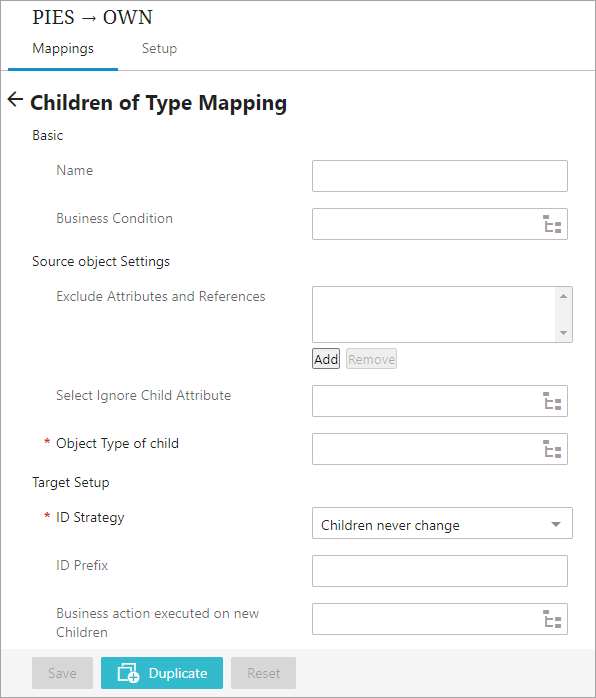Open Object Type of child picker icon
Viewport: 596px width, 698px height.
click(552, 449)
